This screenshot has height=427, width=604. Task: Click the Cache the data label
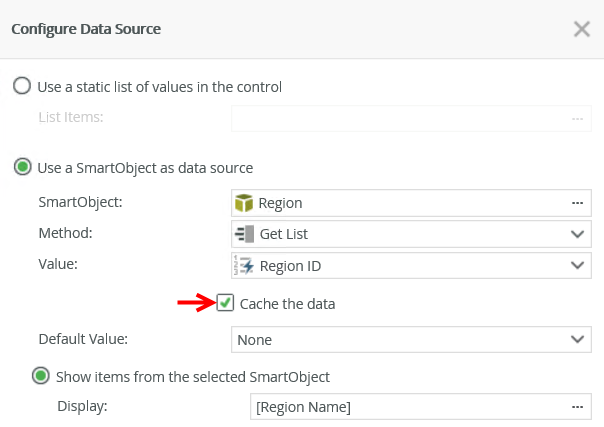click(287, 303)
